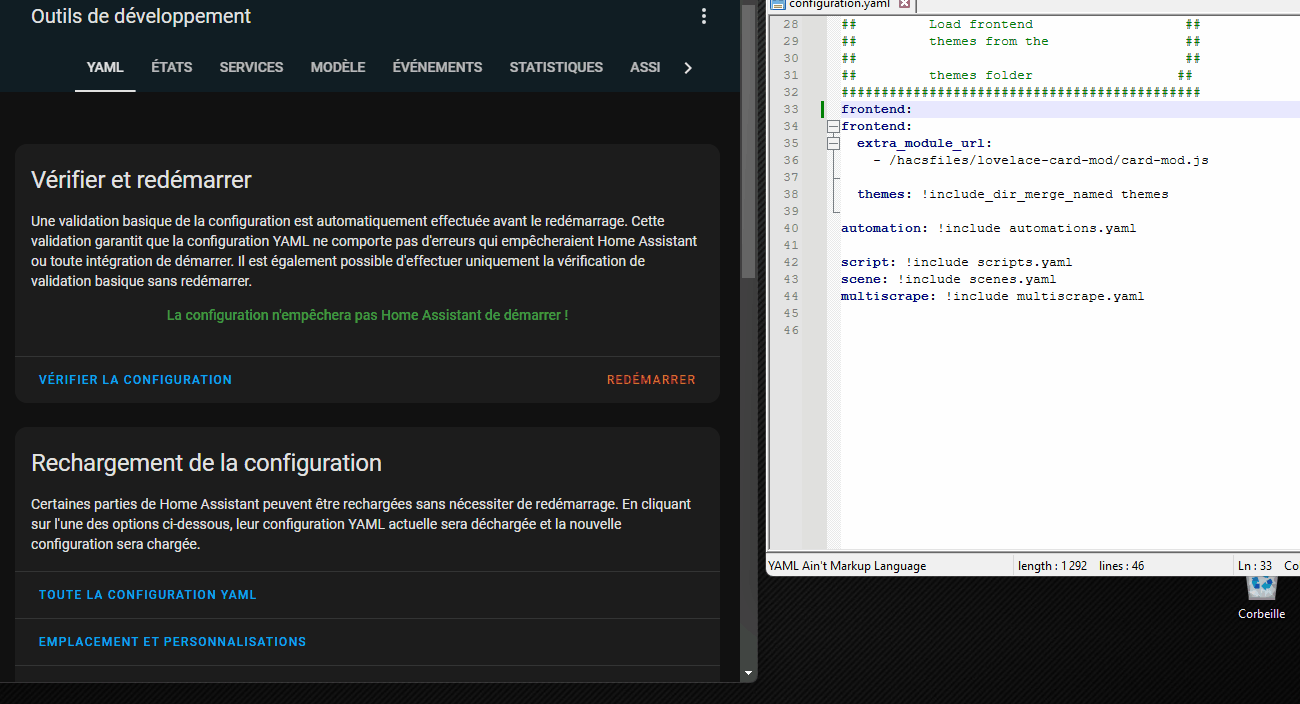Click the REDÉMARRER button

pyautogui.click(x=651, y=380)
